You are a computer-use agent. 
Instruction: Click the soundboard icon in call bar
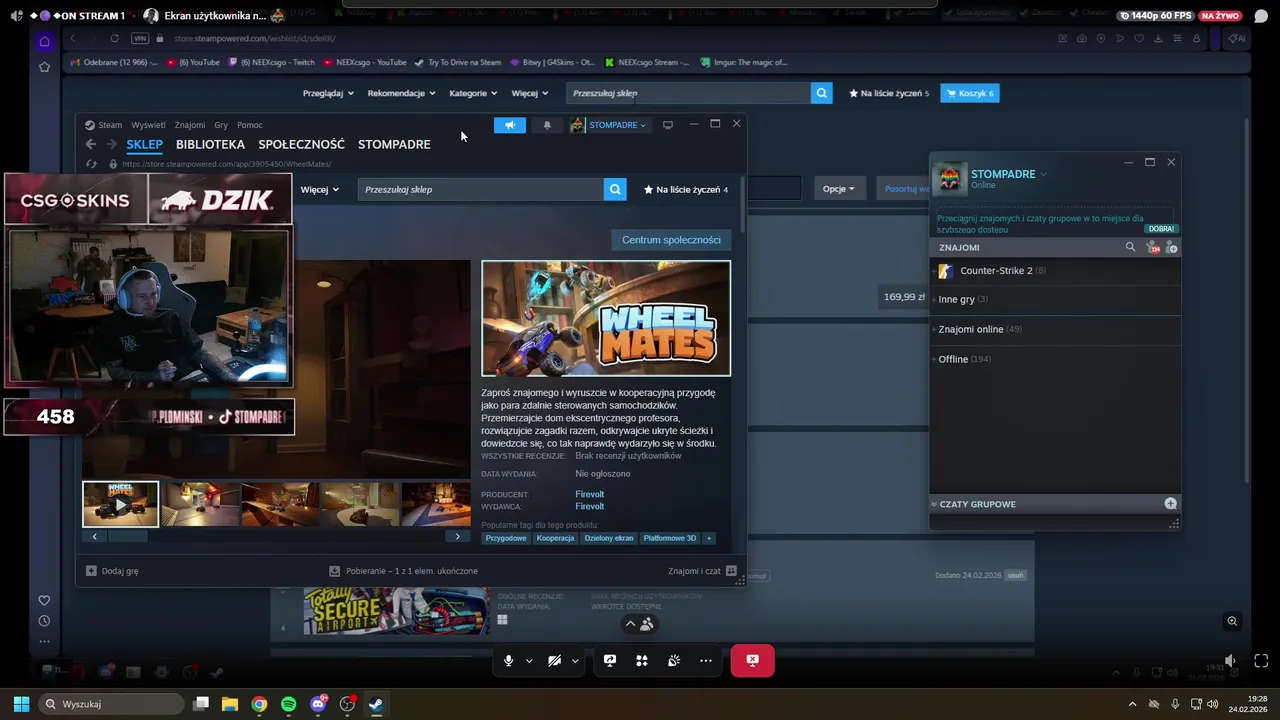click(x=674, y=660)
